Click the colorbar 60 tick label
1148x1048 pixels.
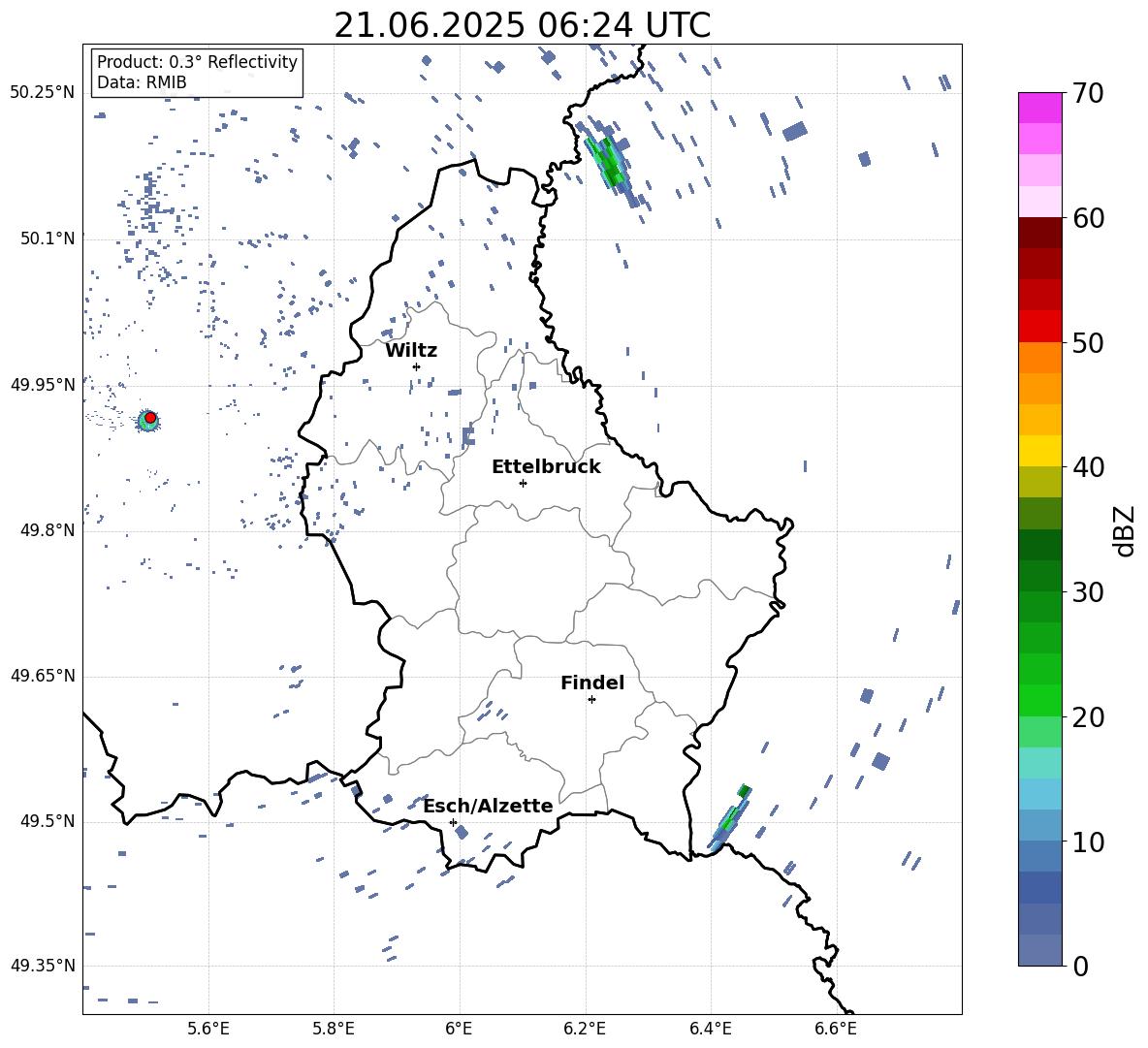coord(1087,218)
